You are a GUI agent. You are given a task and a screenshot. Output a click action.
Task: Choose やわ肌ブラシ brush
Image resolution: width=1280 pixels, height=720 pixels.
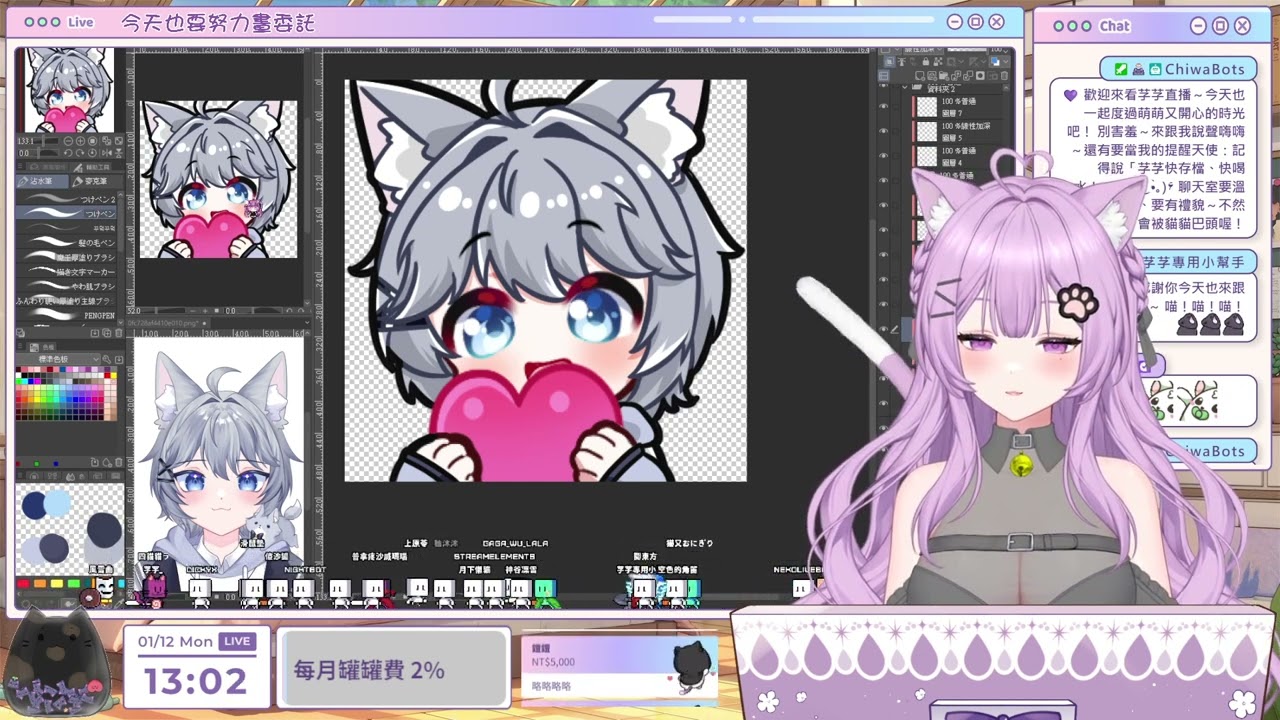pos(66,287)
